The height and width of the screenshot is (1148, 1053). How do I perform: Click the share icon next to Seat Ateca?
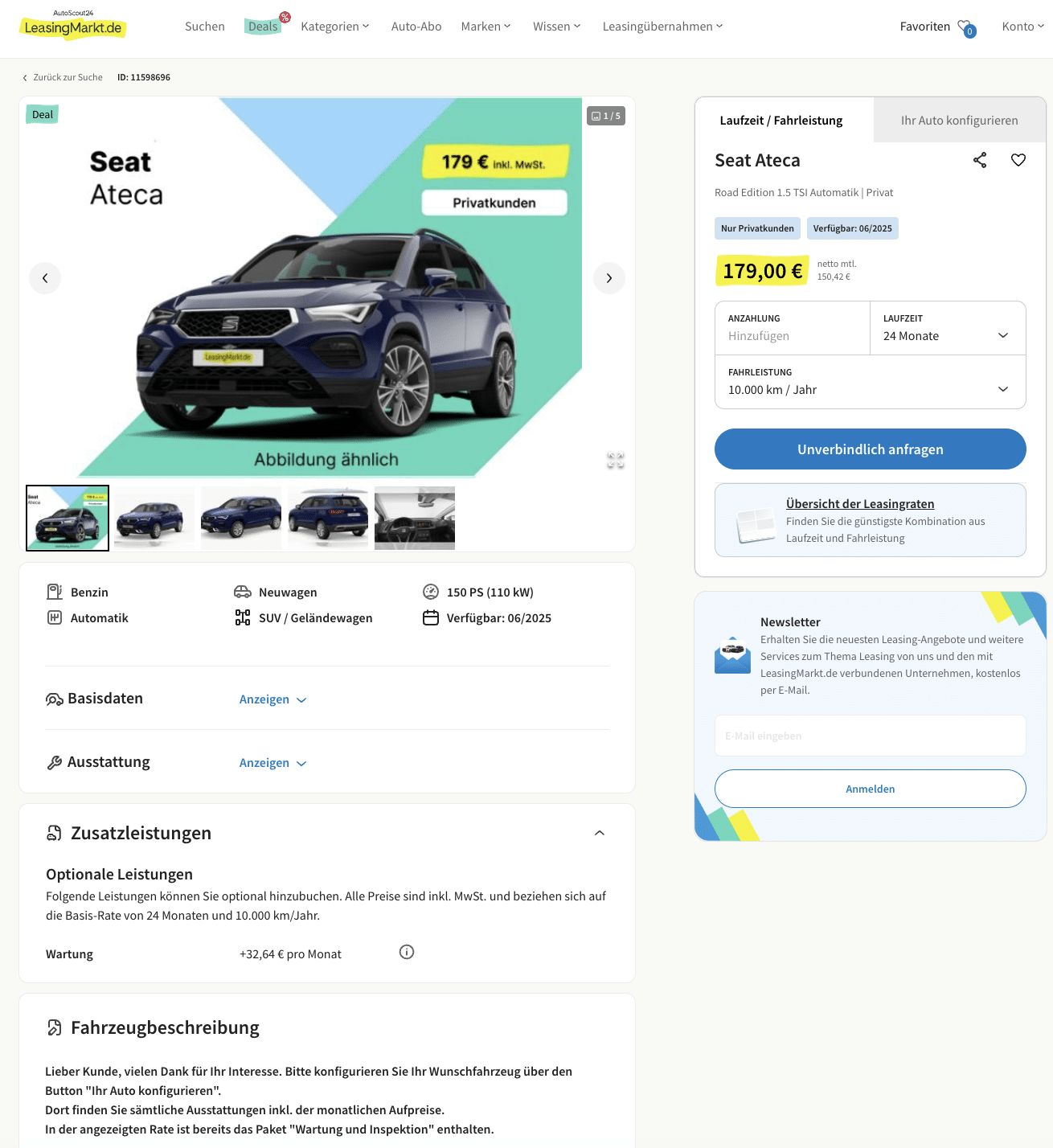(x=979, y=160)
